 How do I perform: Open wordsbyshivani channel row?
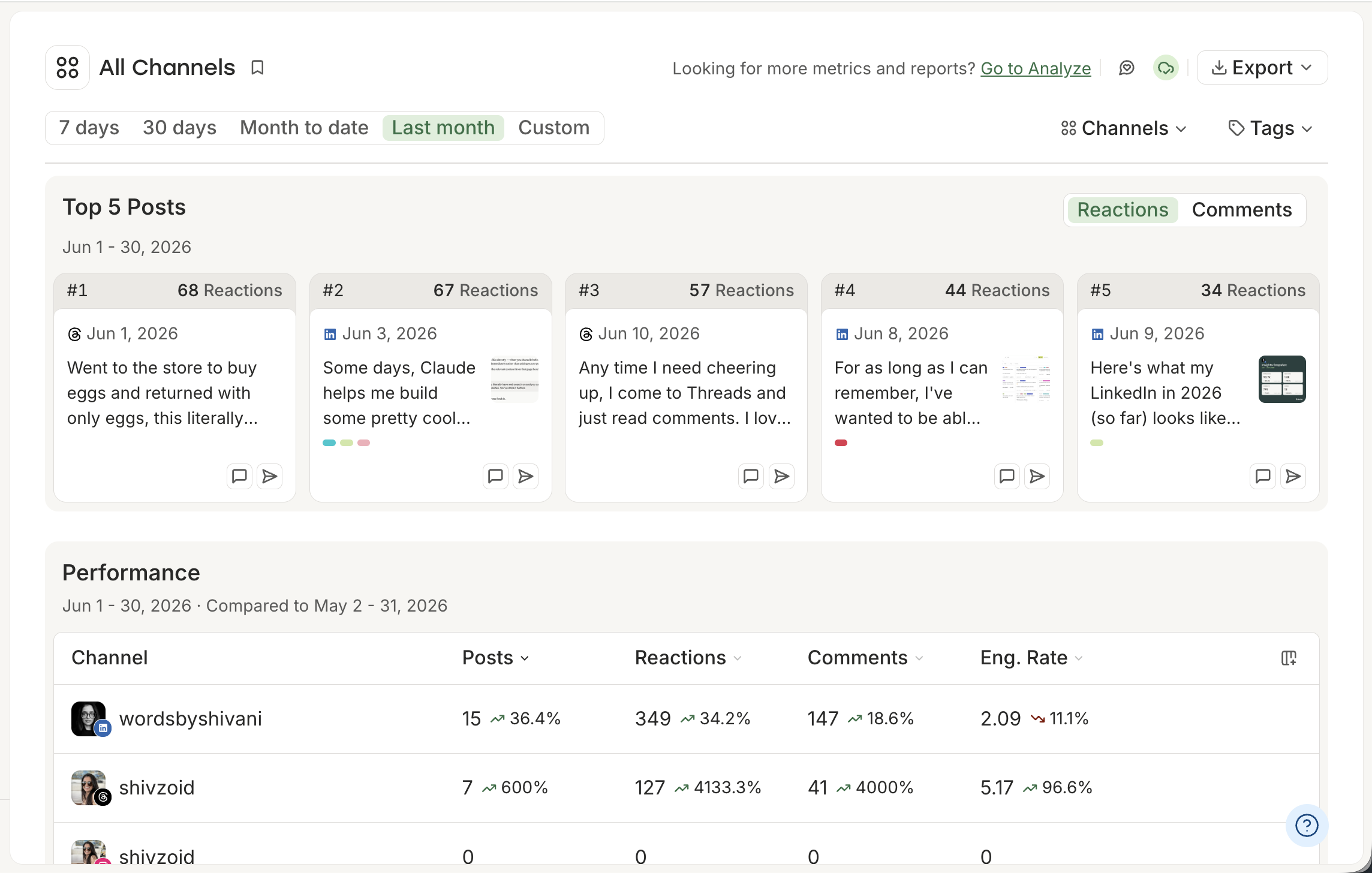[686, 719]
